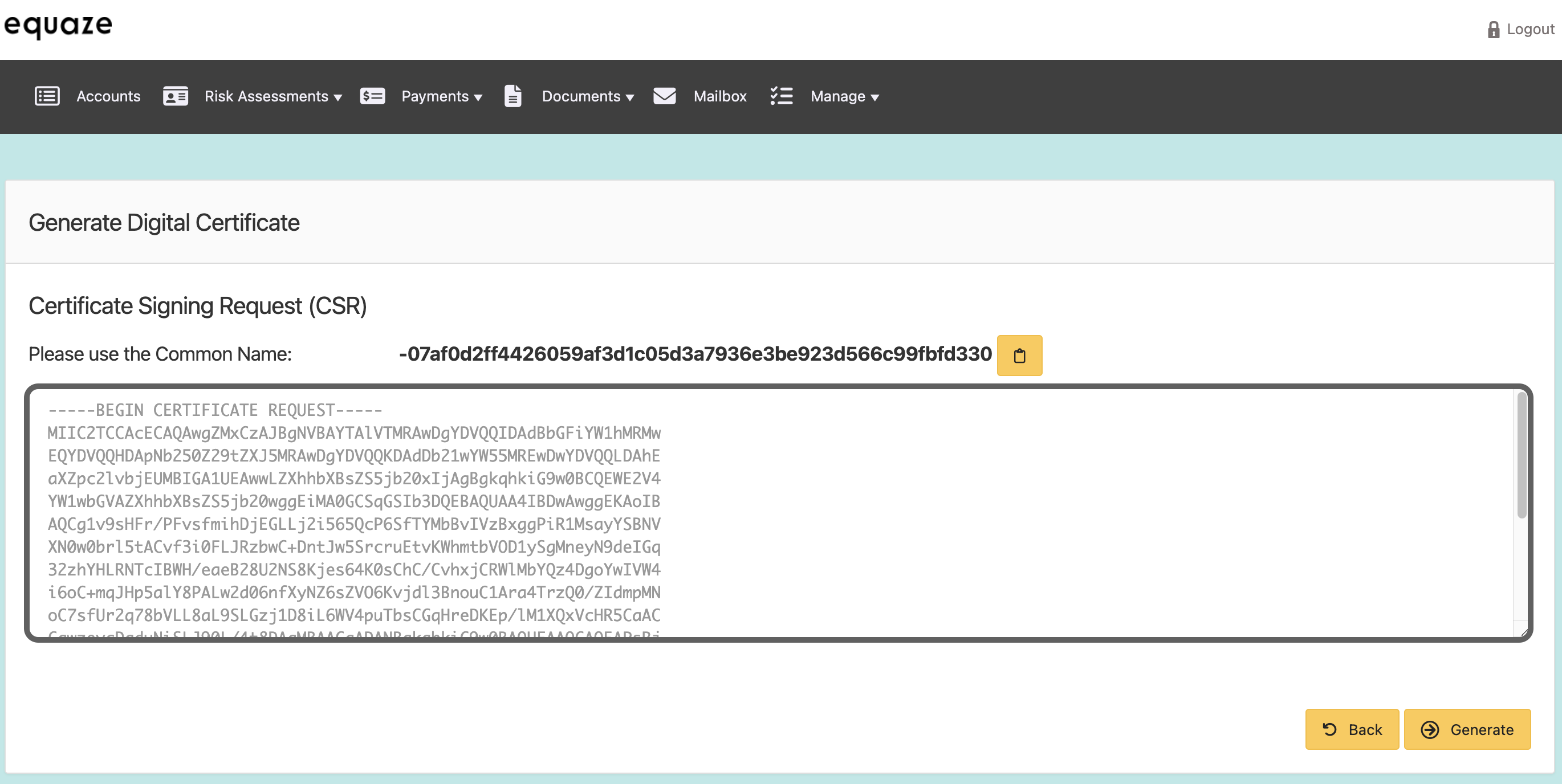
Task: Click the Accounts list icon
Action: [x=47, y=96]
